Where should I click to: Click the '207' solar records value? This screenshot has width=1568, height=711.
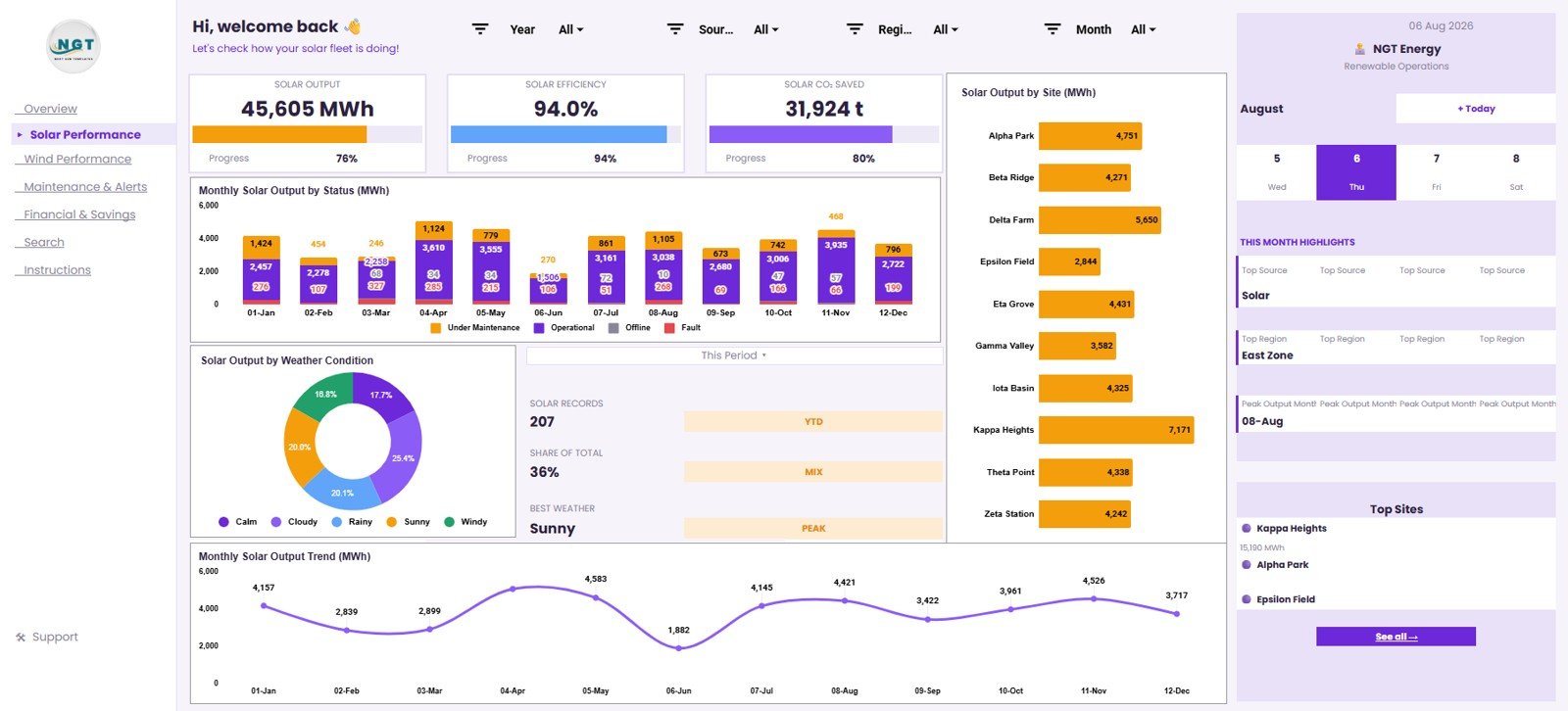click(542, 422)
